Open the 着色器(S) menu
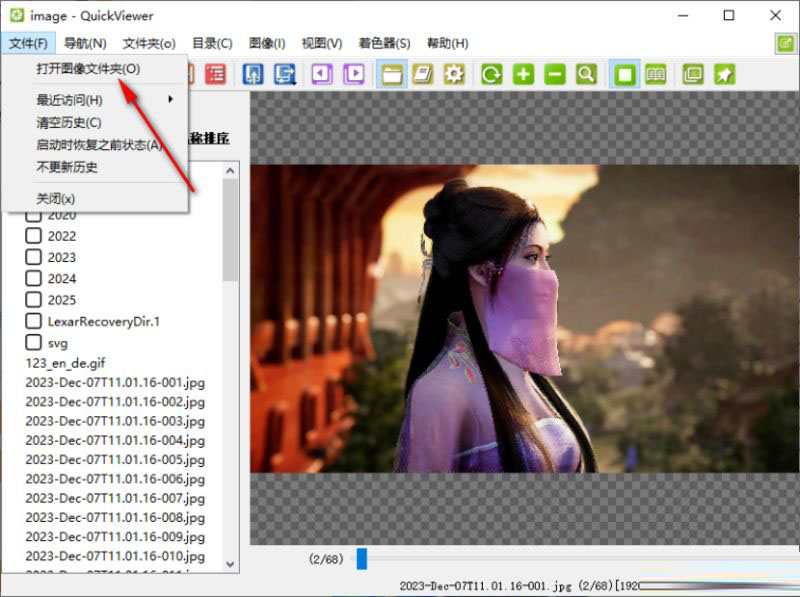 [x=384, y=43]
